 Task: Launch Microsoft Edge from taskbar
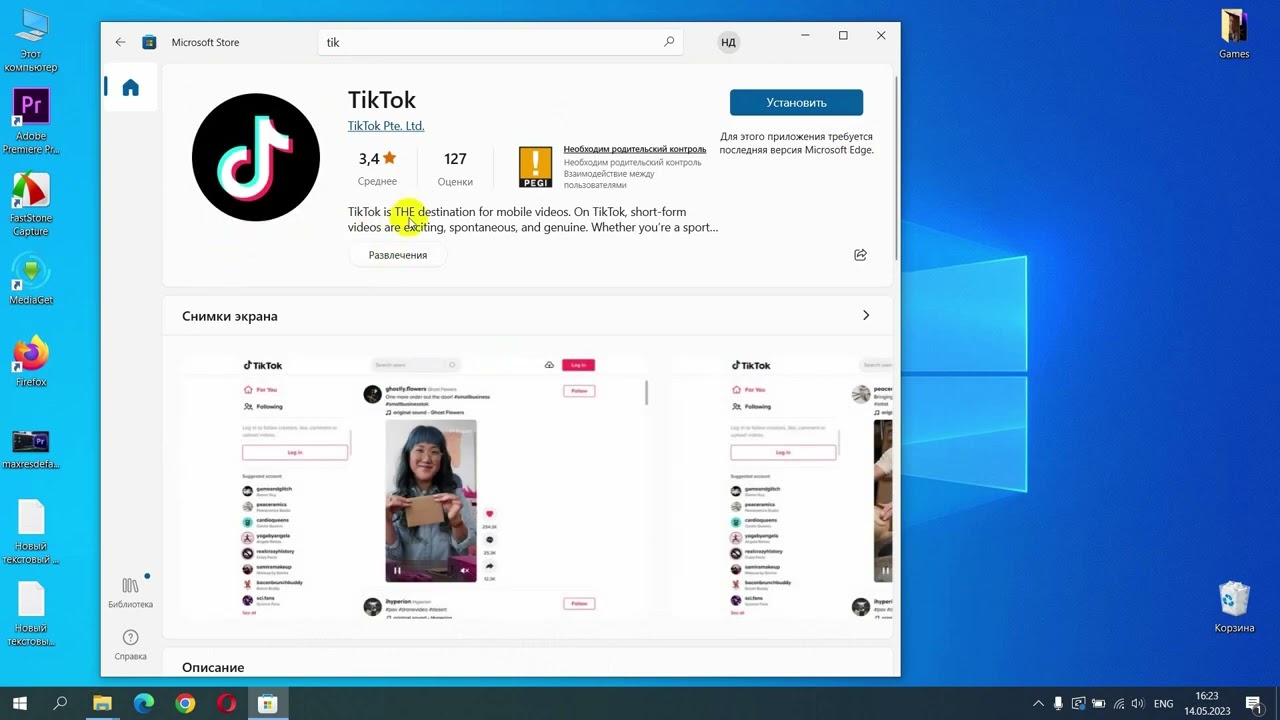tap(144, 704)
